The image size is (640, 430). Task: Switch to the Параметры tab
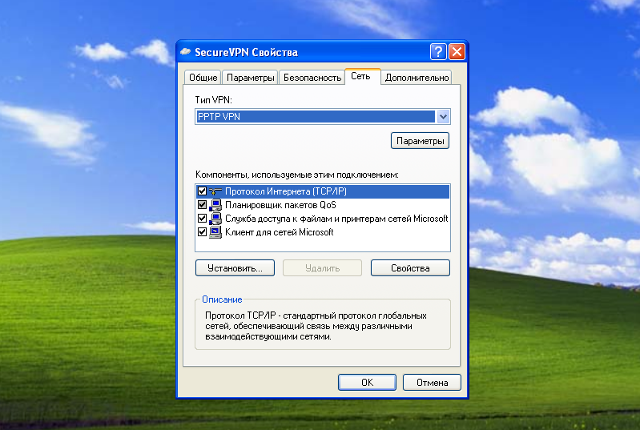pyautogui.click(x=250, y=78)
